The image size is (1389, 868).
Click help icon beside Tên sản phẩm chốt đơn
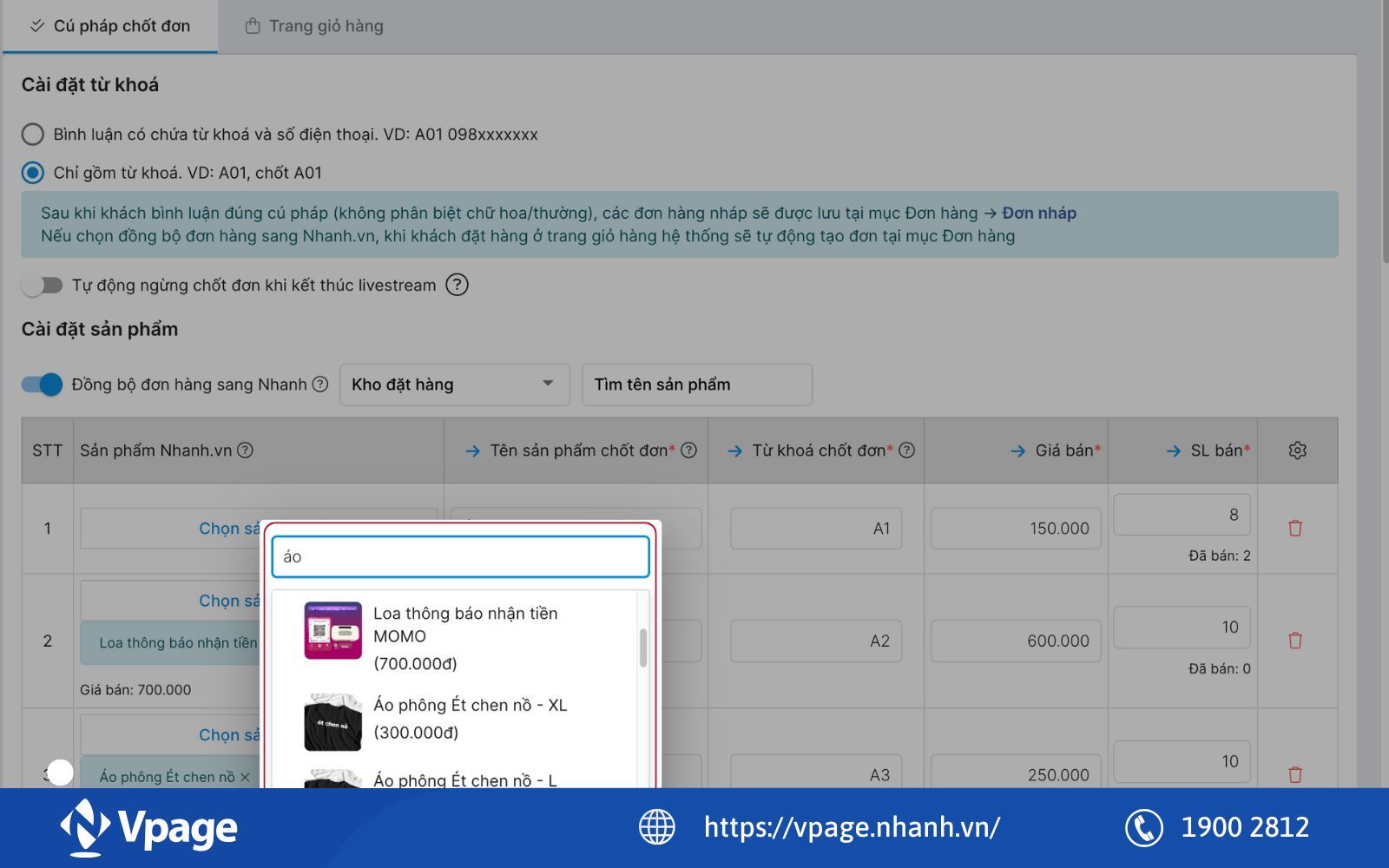[689, 450]
